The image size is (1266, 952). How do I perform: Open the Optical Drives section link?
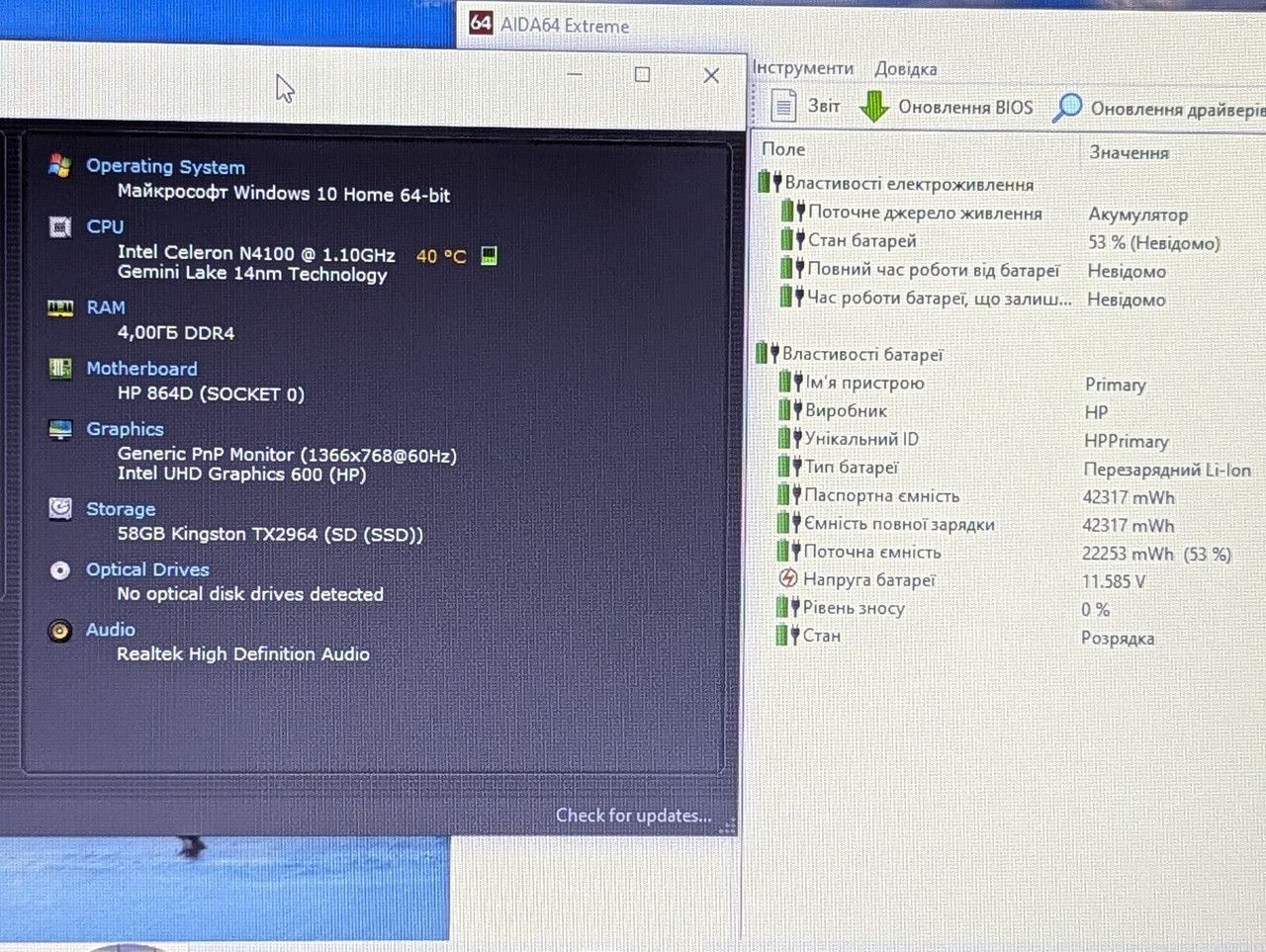tap(147, 569)
